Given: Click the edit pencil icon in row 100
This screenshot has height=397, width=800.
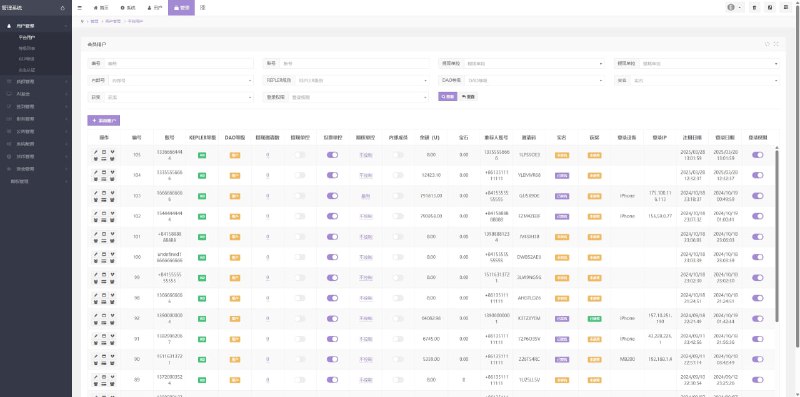Looking at the screenshot, I should 95,254.
